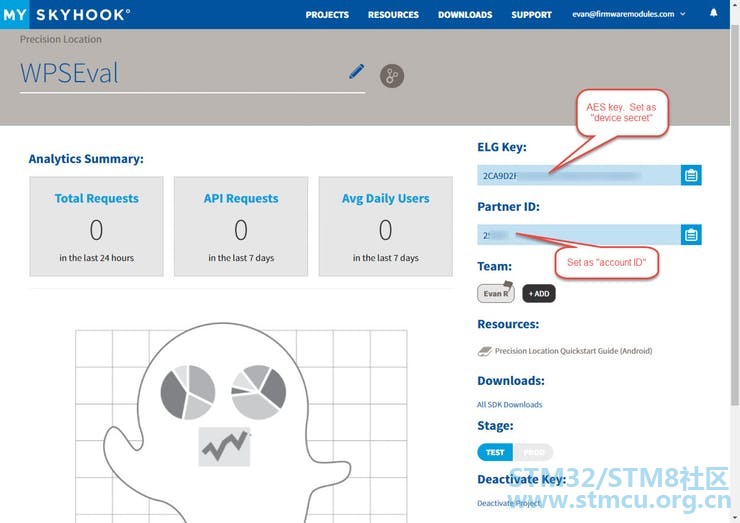Open the SUPPORT menu
The width and height of the screenshot is (740, 523).
[x=531, y=15]
